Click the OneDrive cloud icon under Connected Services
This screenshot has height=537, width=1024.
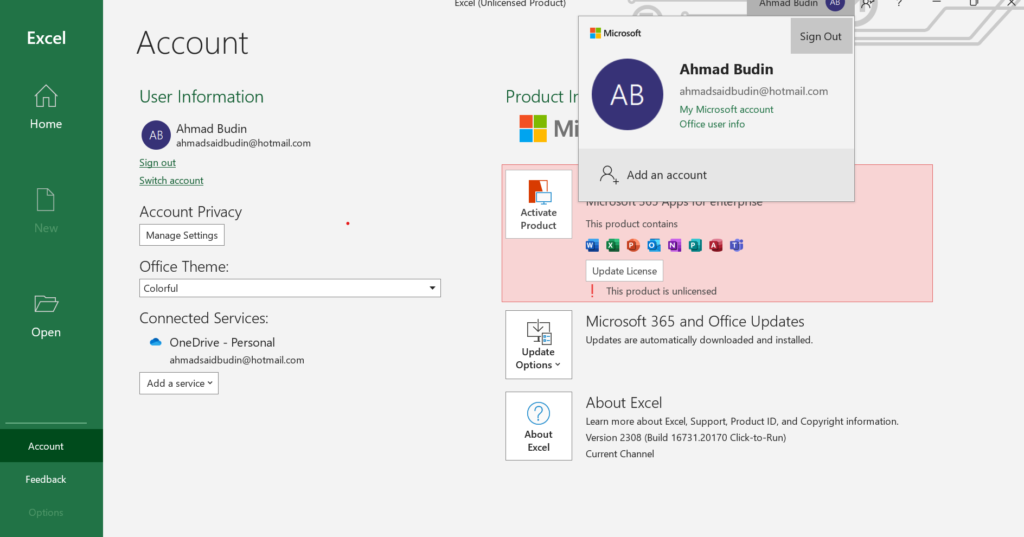(155, 342)
